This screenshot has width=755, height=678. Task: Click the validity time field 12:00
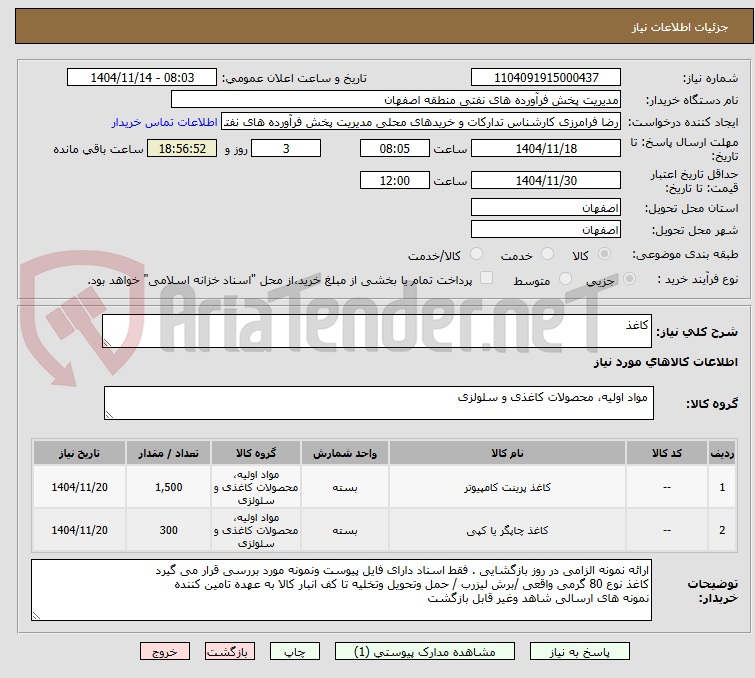pyautogui.click(x=394, y=181)
